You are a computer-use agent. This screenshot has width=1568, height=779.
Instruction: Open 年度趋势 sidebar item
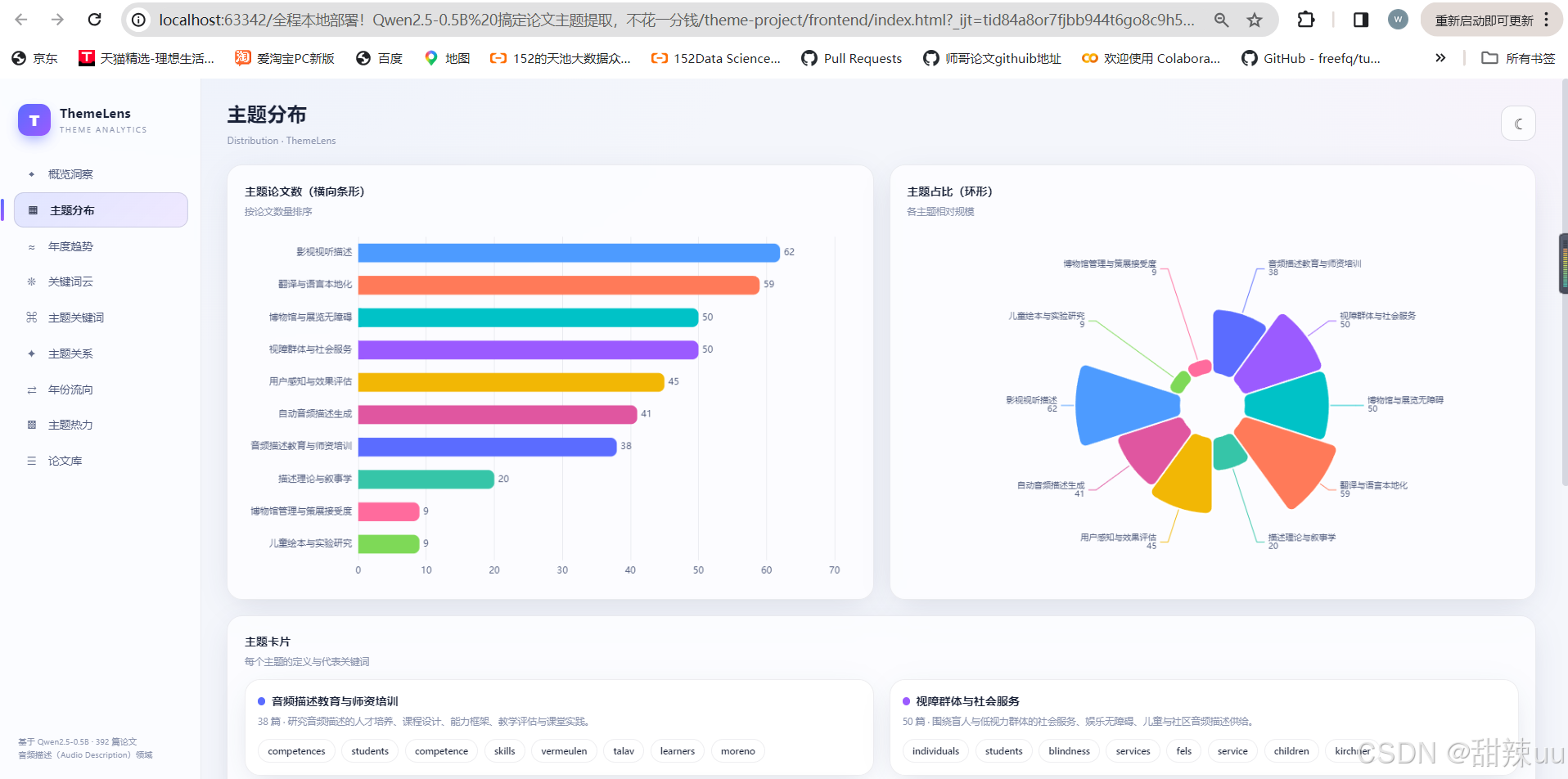coord(101,246)
